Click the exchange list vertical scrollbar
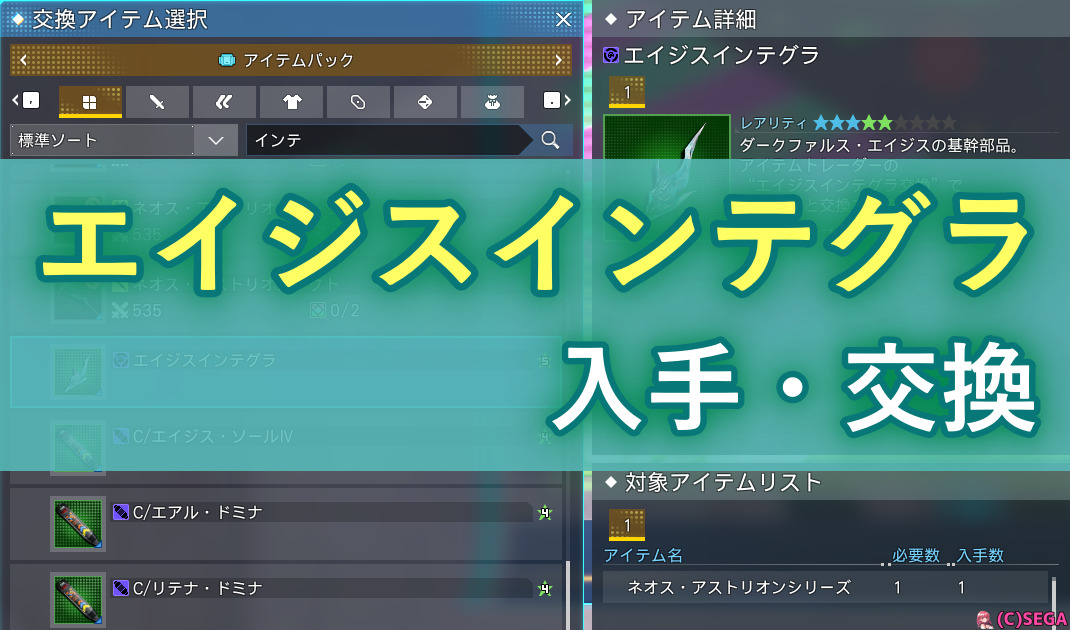 pos(568,594)
